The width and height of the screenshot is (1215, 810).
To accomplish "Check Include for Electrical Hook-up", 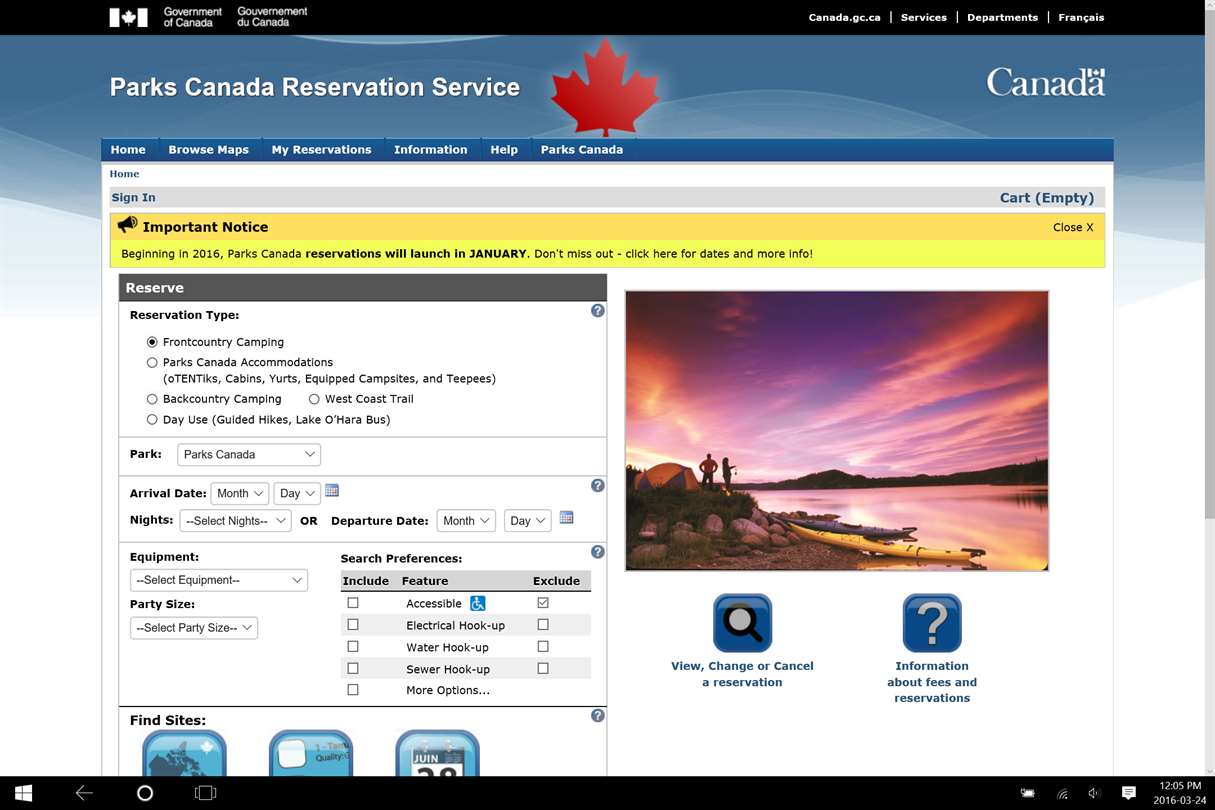I will pyautogui.click(x=353, y=624).
